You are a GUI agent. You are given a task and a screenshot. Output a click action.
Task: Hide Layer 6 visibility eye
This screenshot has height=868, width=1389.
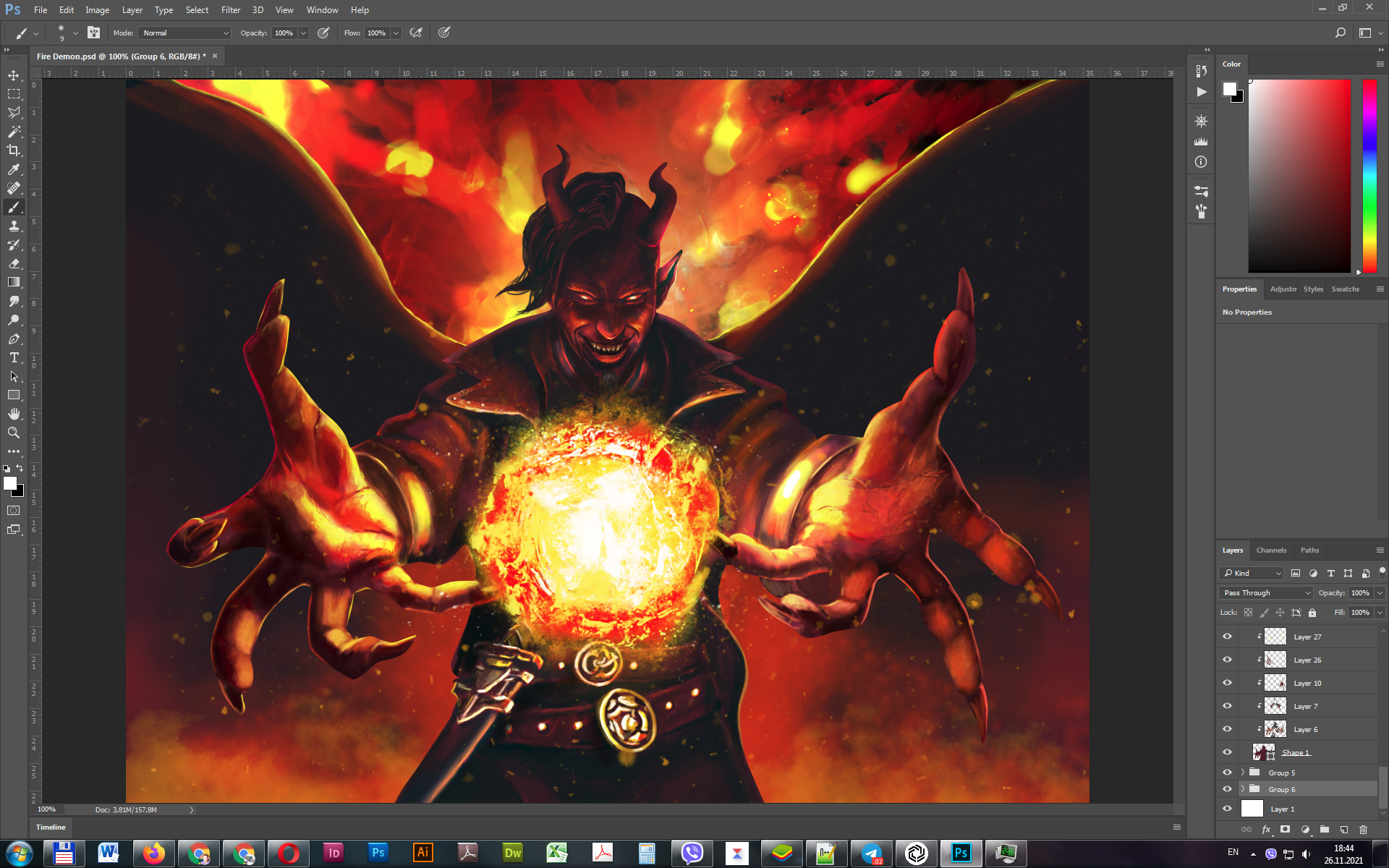[1227, 729]
